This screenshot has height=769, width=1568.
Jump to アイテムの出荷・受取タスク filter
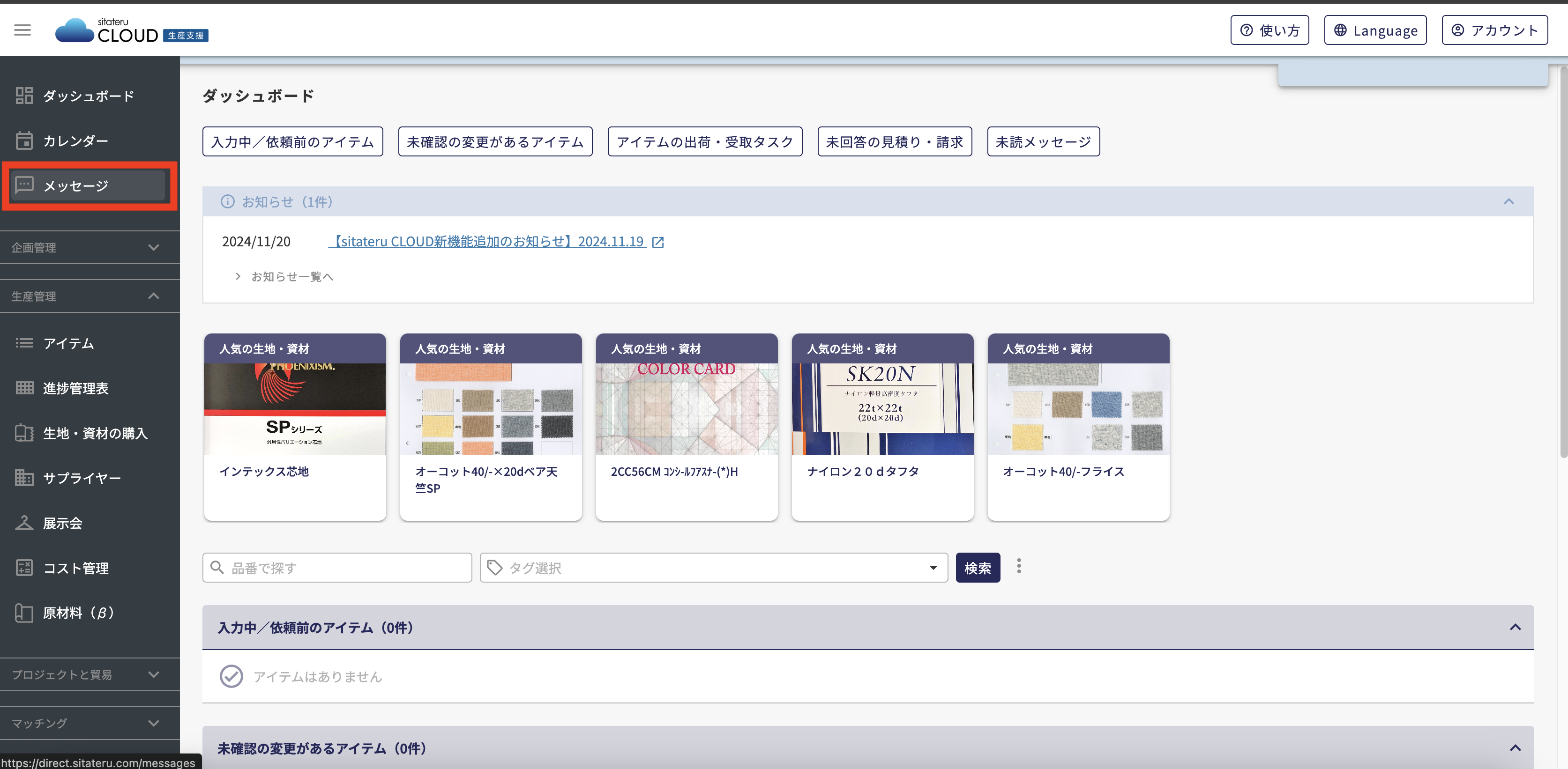point(705,141)
